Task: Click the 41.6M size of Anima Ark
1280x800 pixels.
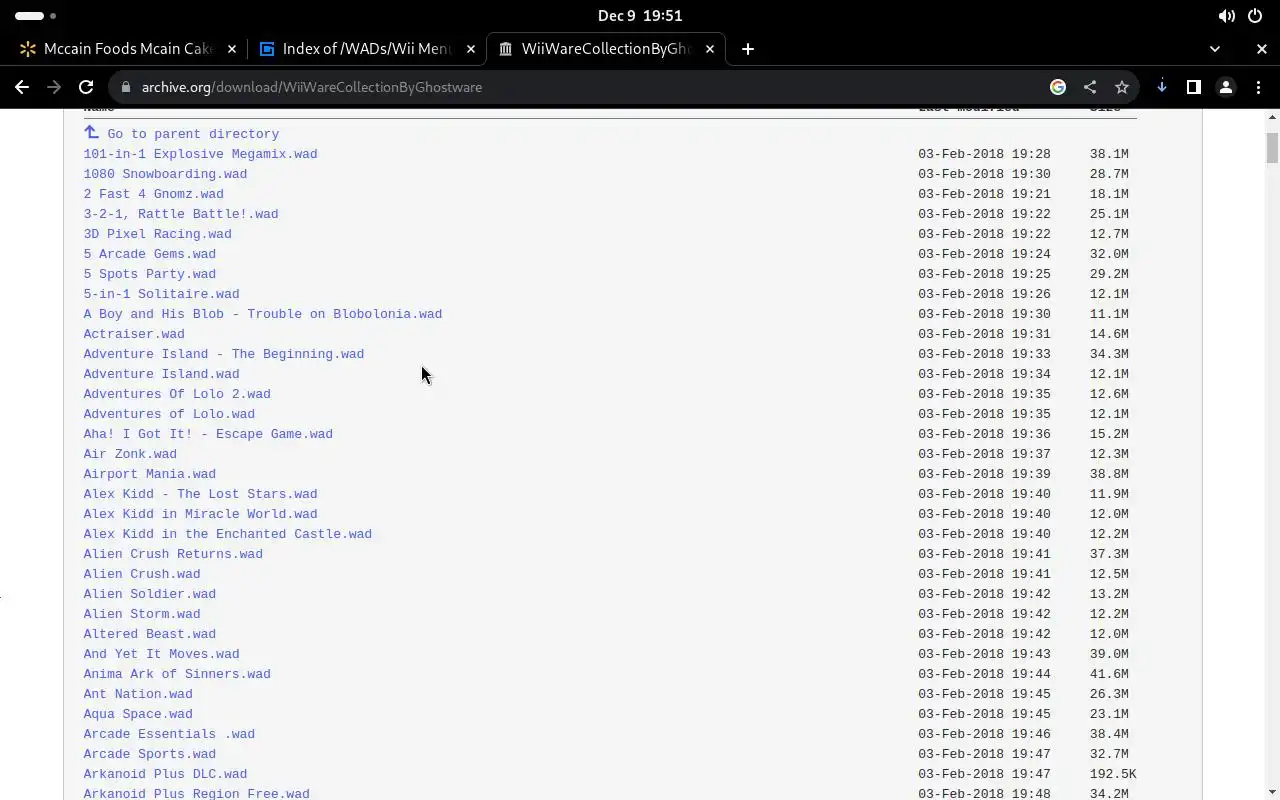Action: point(1109,674)
